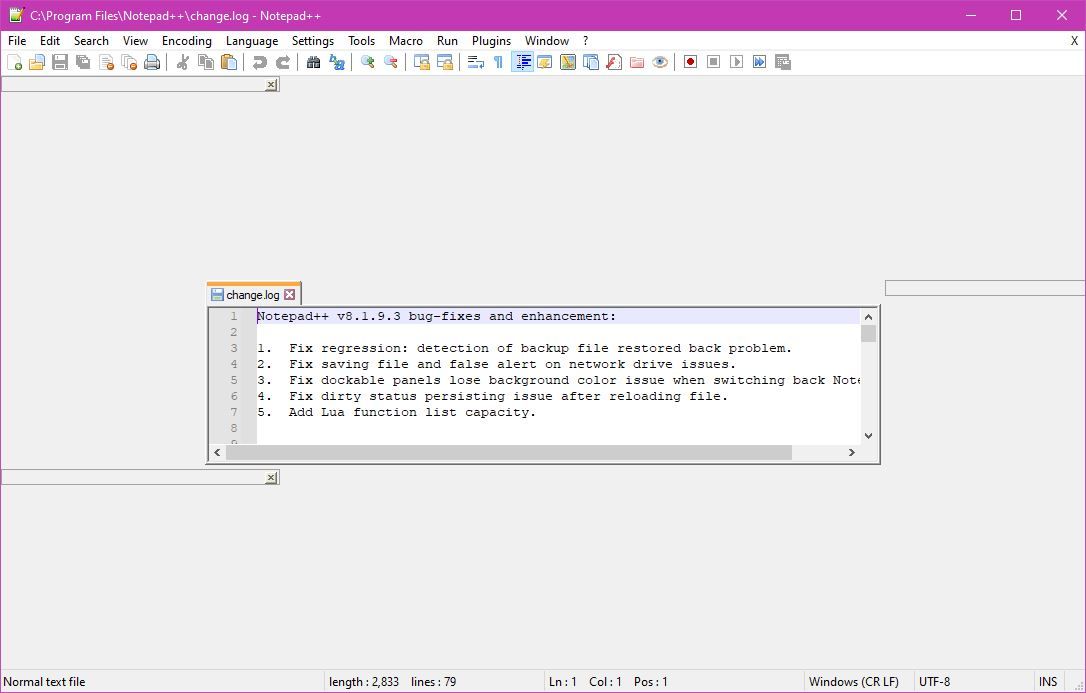The width and height of the screenshot is (1086, 693).
Task: Close the upper docked panel
Action: pos(272,84)
